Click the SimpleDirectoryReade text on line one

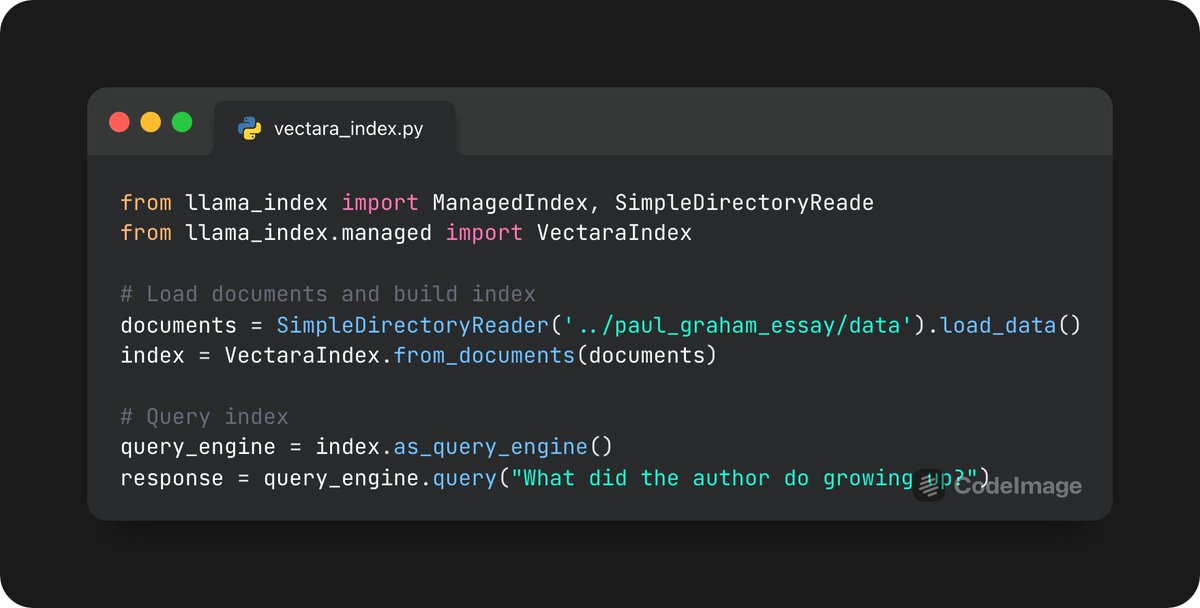744,203
